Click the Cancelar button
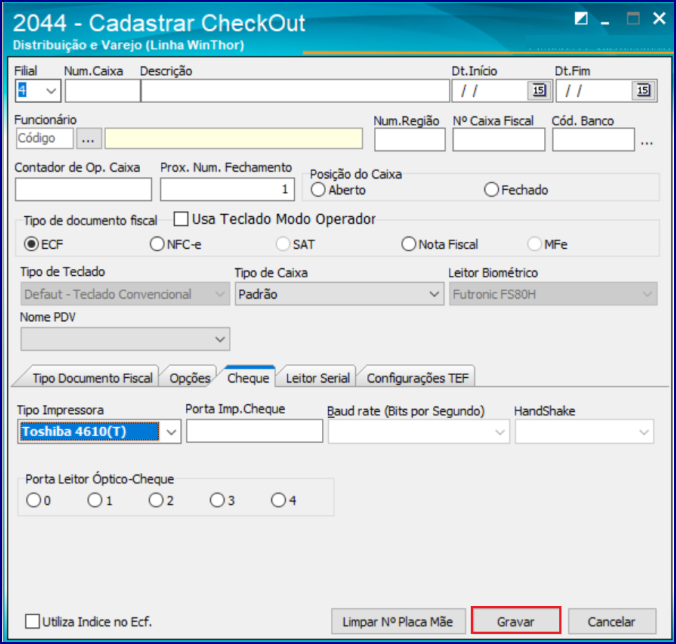Screen dimensions: 676x644 tap(611, 622)
